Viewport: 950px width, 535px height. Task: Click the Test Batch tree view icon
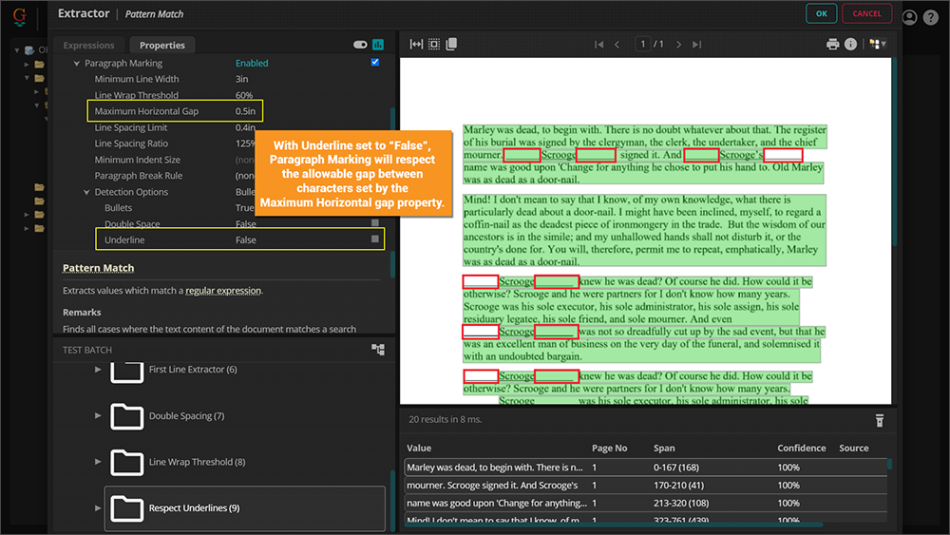pos(378,350)
